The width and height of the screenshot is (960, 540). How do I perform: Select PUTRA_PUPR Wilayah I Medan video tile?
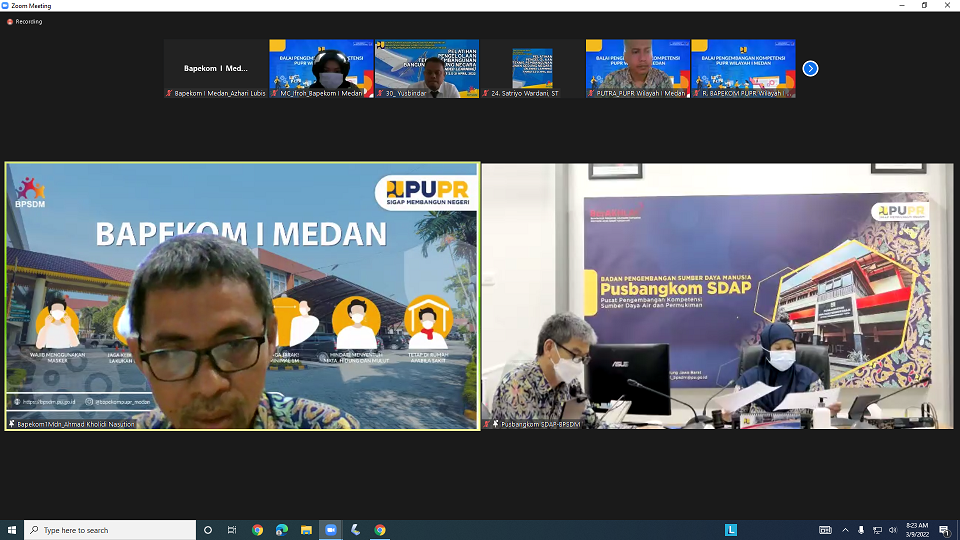click(x=637, y=69)
